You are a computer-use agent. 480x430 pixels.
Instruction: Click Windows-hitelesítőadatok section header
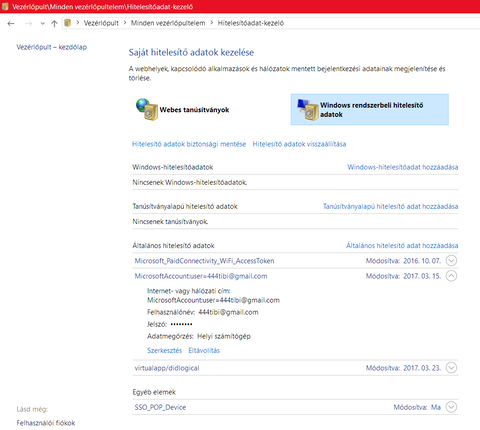coord(173,167)
